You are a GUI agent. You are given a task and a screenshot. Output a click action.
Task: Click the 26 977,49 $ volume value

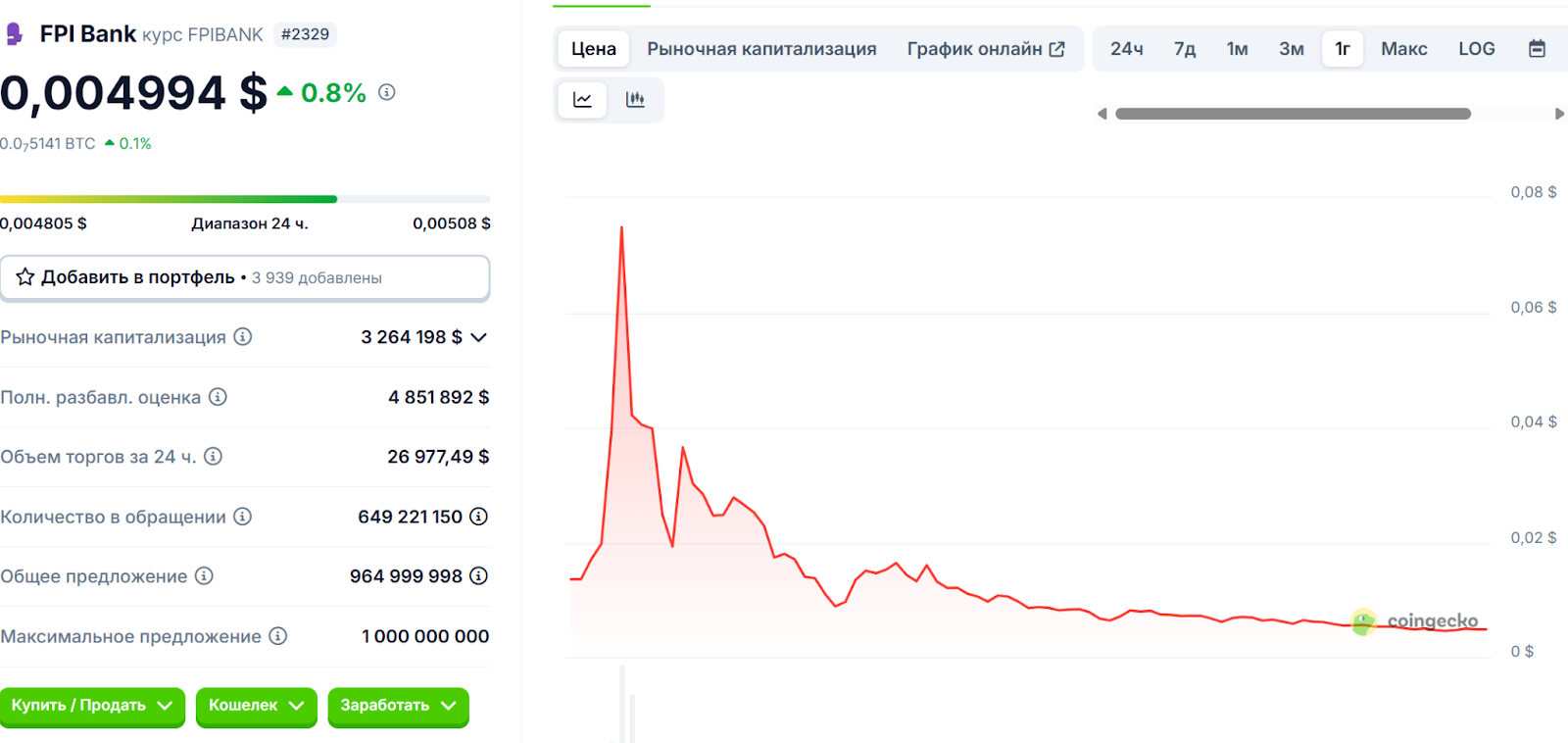pyautogui.click(x=438, y=457)
